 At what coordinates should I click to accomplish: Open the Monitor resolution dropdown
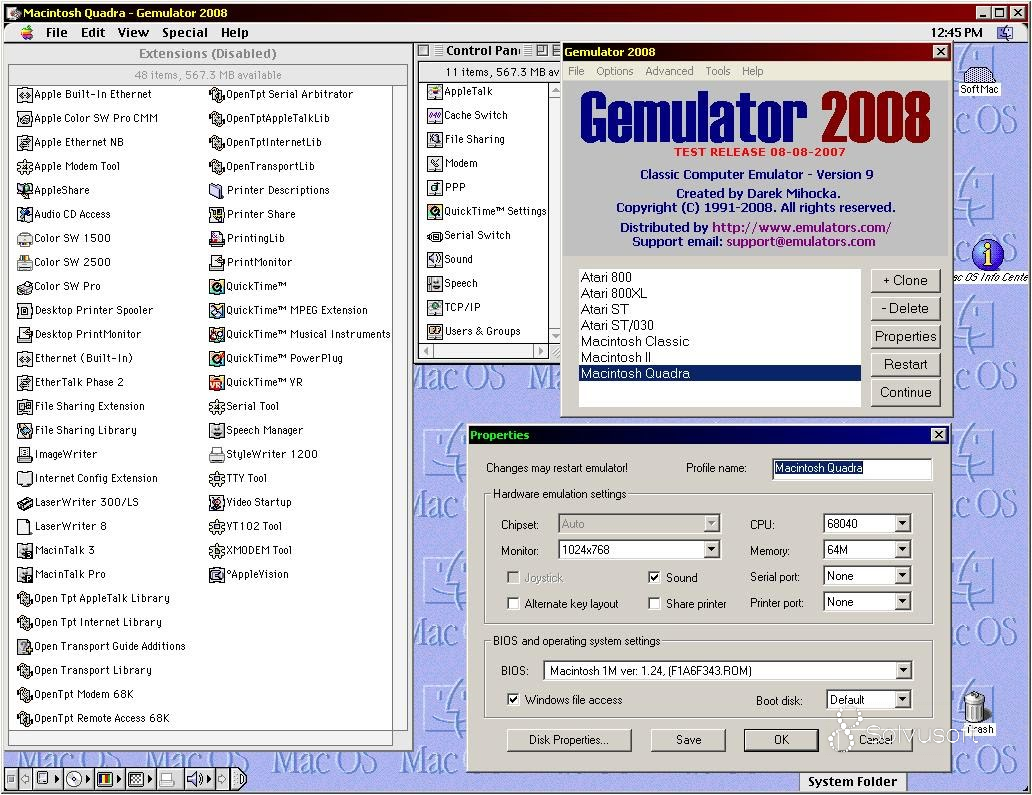pyautogui.click(x=711, y=550)
